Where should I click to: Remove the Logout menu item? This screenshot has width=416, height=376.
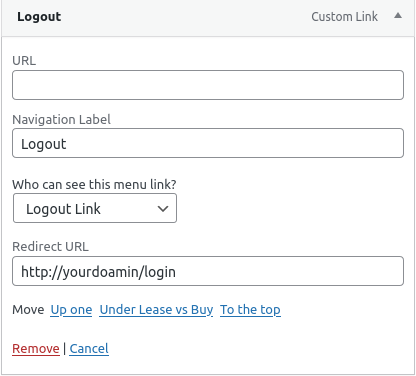(36, 349)
